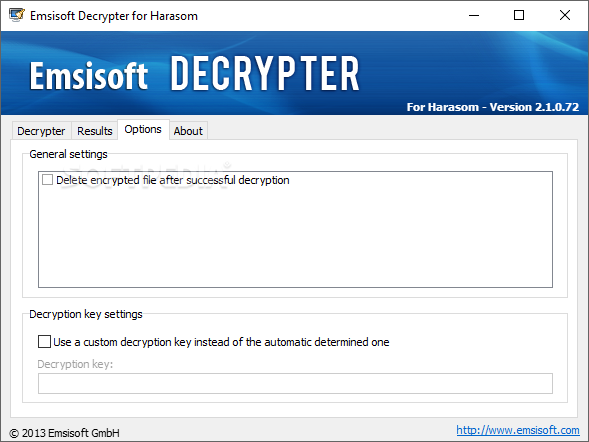The width and height of the screenshot is (589, 442).
Task: Click the 'Decryption key:' label
Action: 75,364
